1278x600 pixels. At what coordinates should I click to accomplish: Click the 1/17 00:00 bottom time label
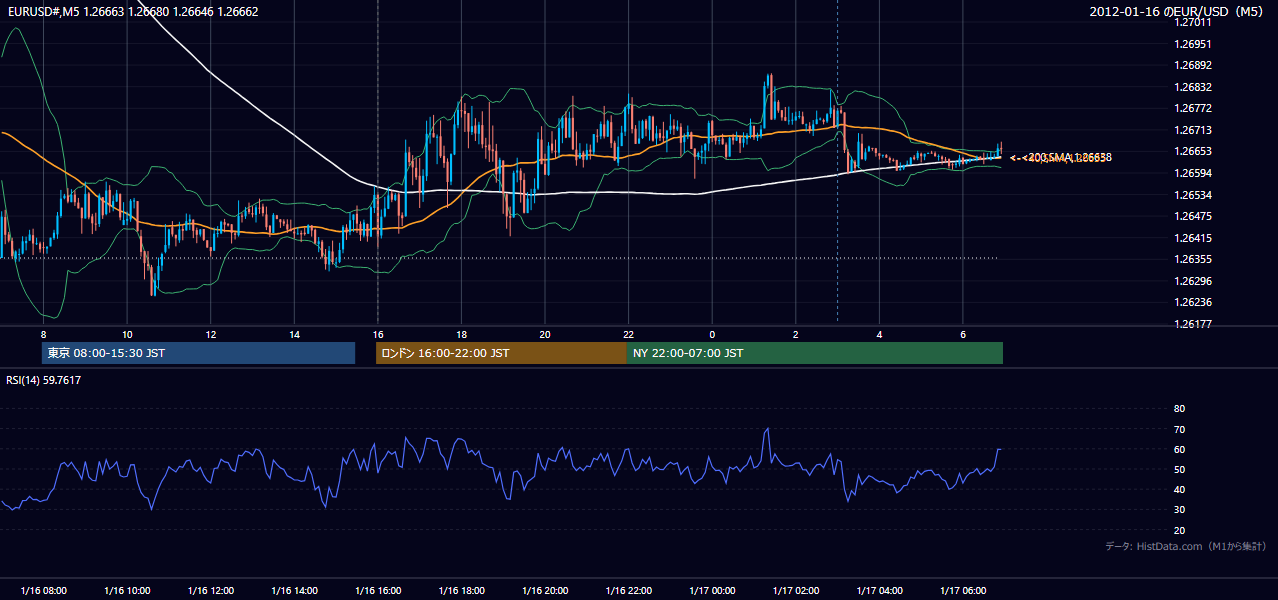click(x=712, y=591)
